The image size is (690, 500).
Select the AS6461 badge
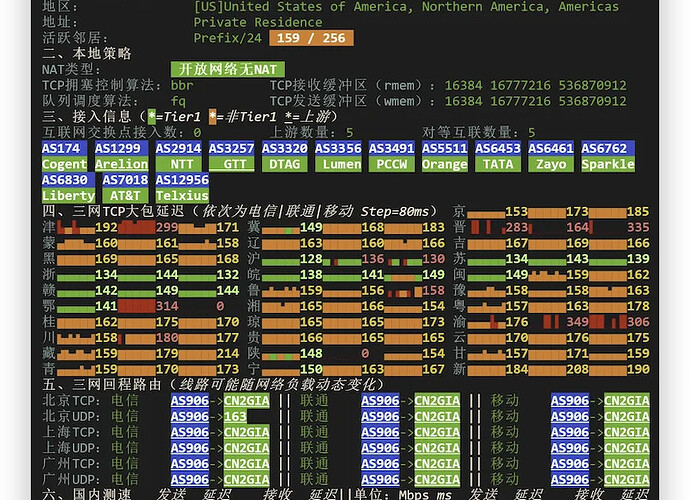click(x=551, y=148)
